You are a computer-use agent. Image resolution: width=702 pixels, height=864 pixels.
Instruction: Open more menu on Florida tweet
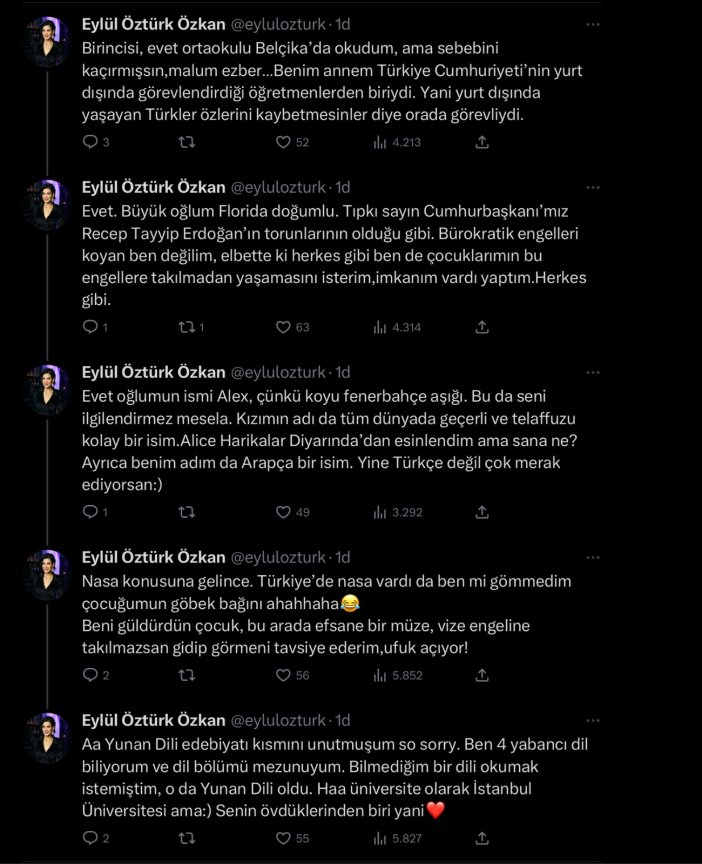click(593, 187)
